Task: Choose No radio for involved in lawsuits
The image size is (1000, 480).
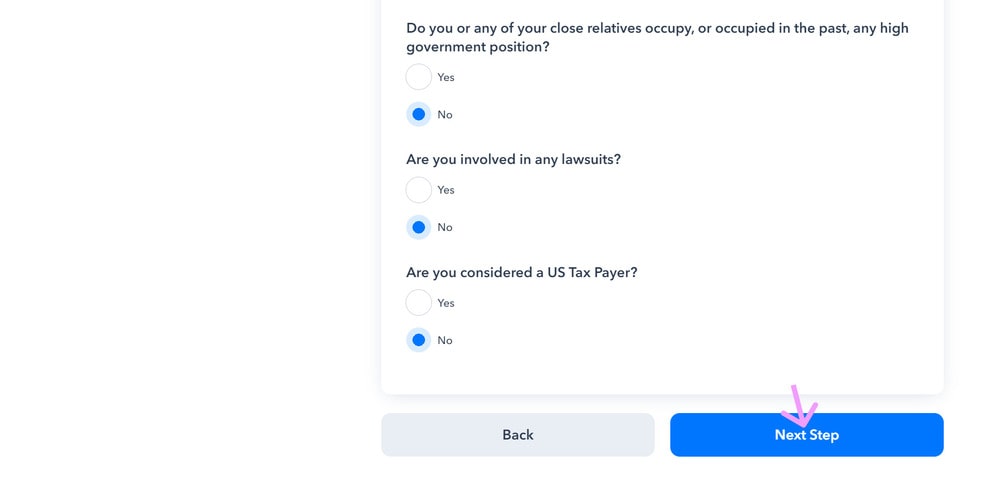Action: coord(419,228)
